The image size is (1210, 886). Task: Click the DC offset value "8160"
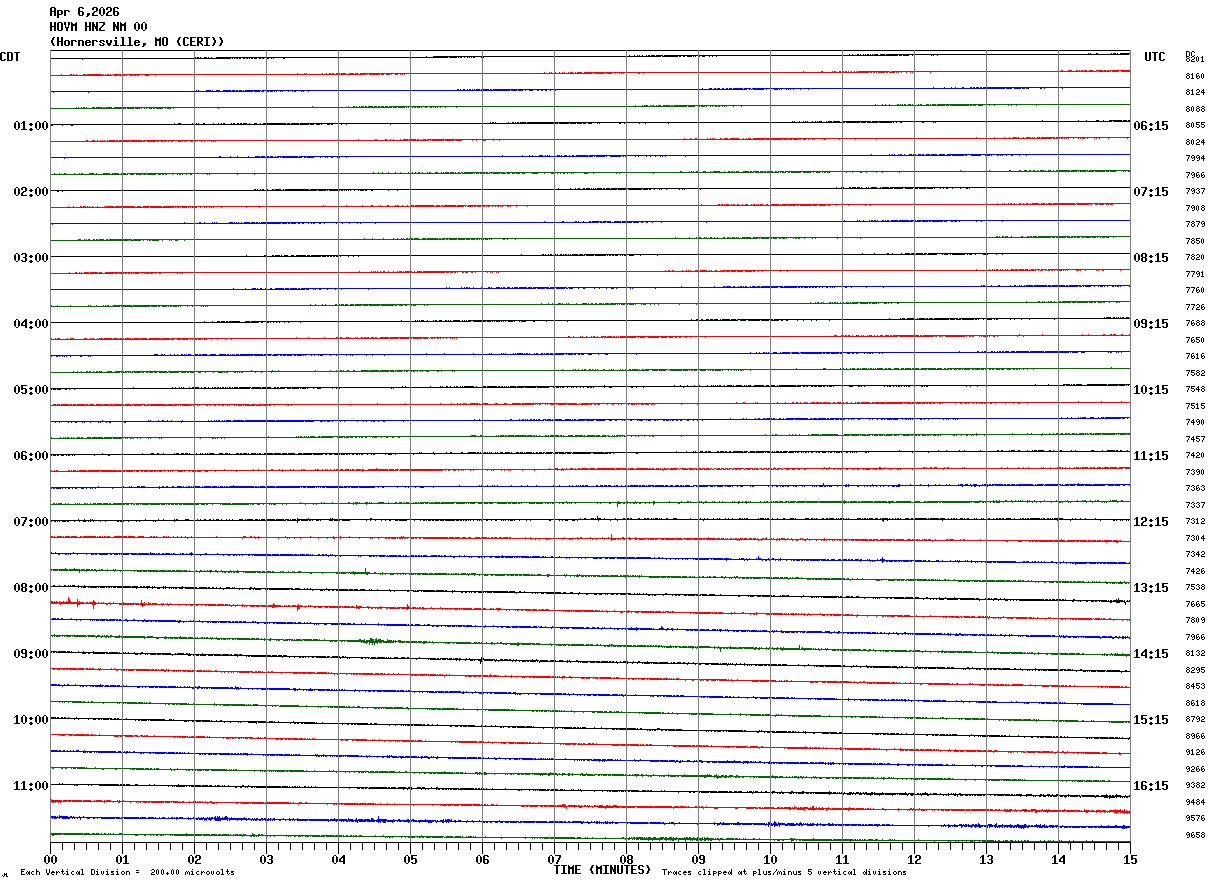click(x=1195, y=76)
